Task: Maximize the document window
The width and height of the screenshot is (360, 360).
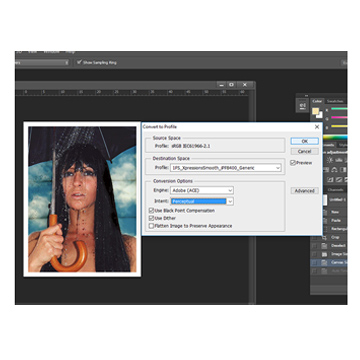Action: [x=232, y=85]
